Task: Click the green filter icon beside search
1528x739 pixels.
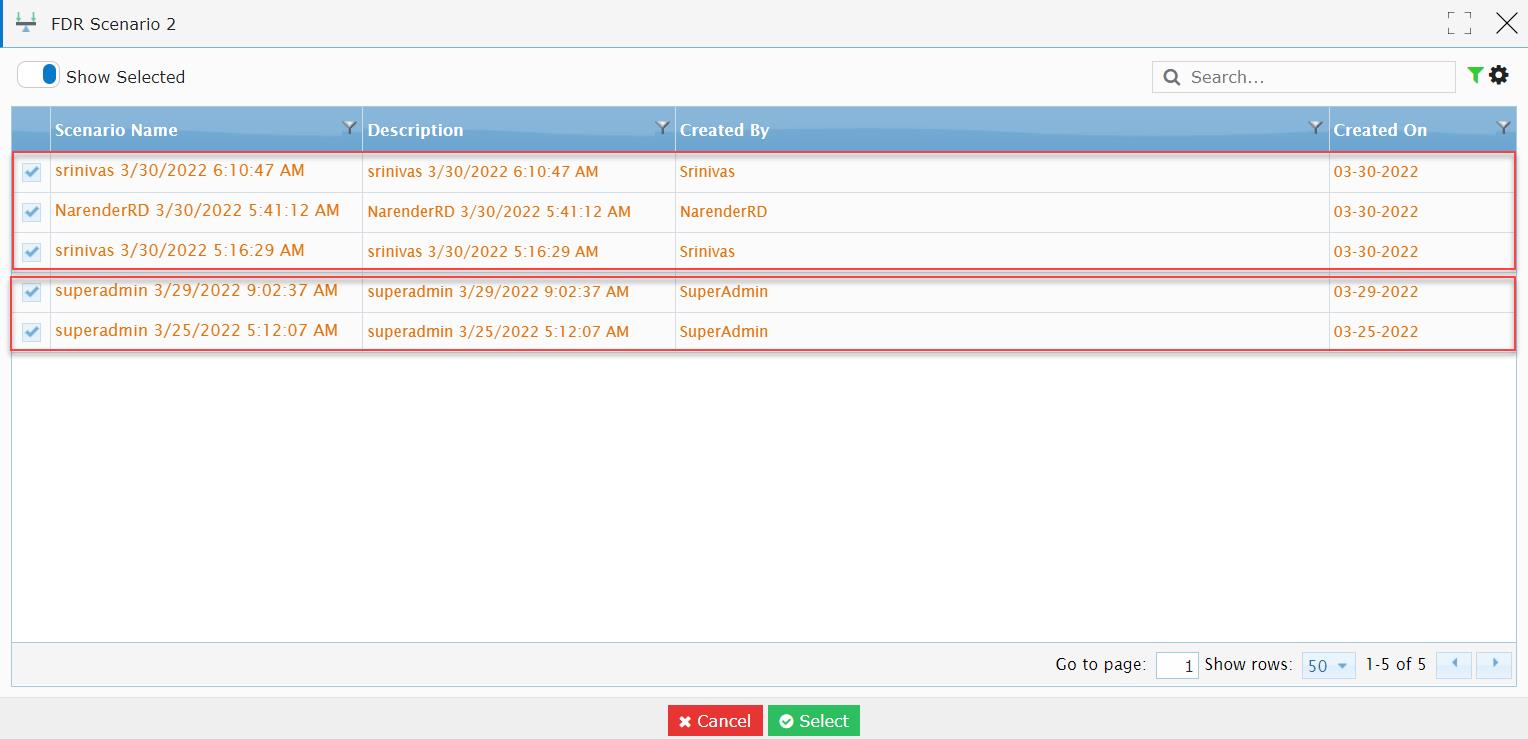Action: 1474,75
